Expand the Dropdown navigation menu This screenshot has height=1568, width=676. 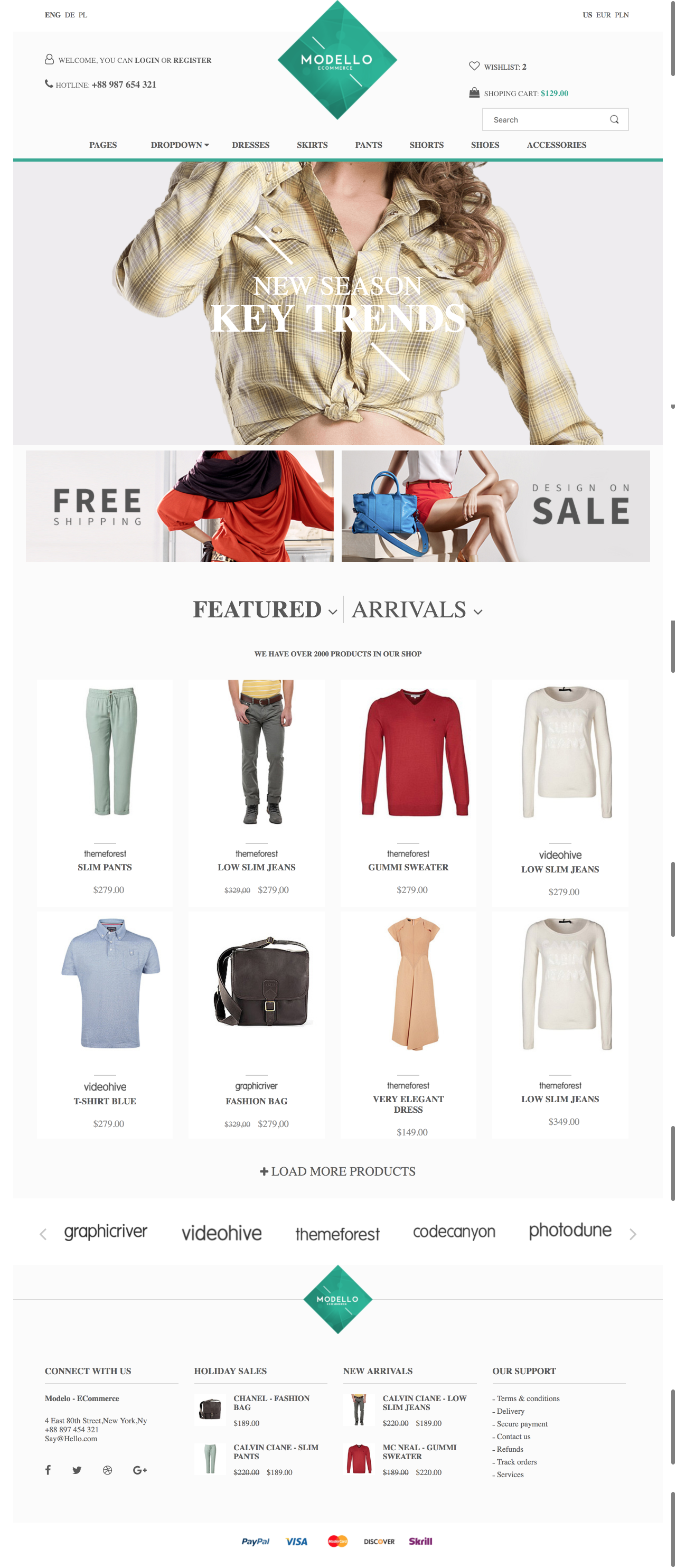[x=180, y=145]
